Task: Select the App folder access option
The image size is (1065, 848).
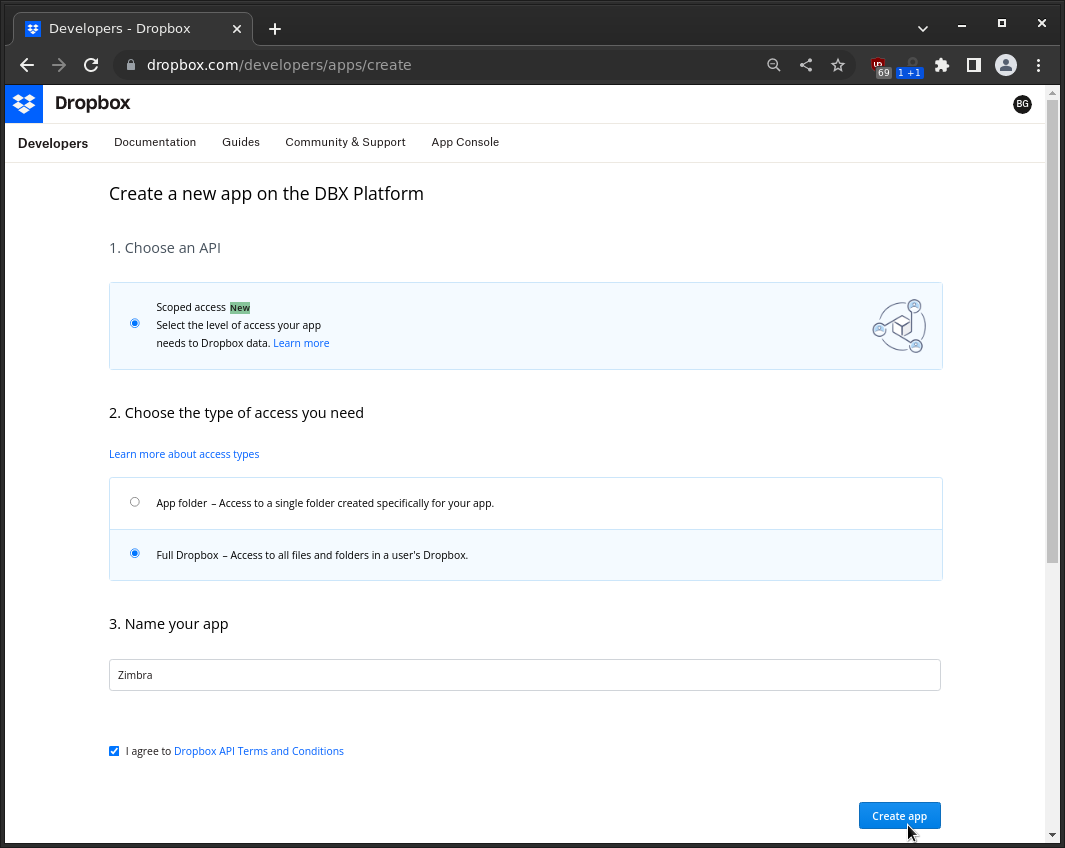Action: [x=134, y=502]
